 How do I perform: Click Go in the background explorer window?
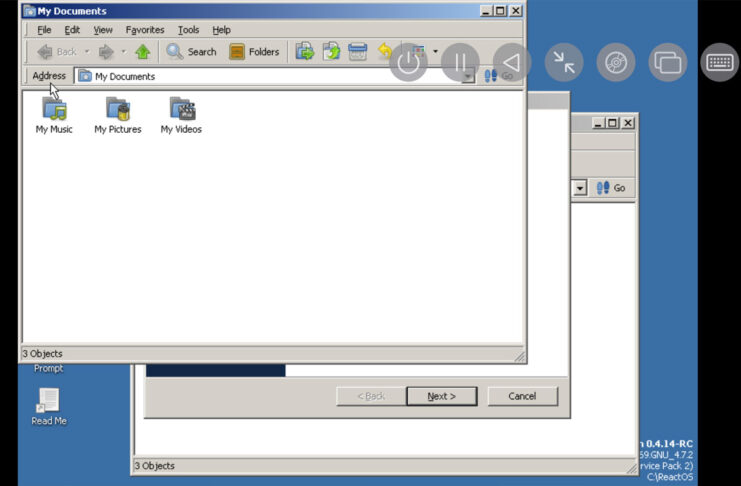[611, 188]
